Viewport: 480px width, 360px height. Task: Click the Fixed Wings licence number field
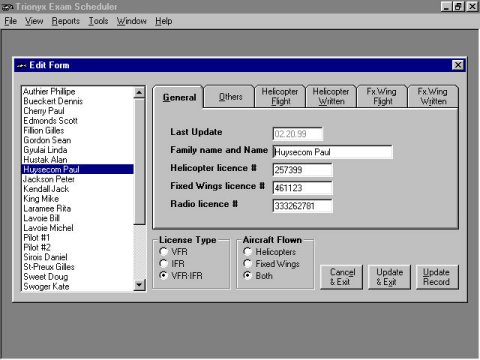[x=302, y=188]
